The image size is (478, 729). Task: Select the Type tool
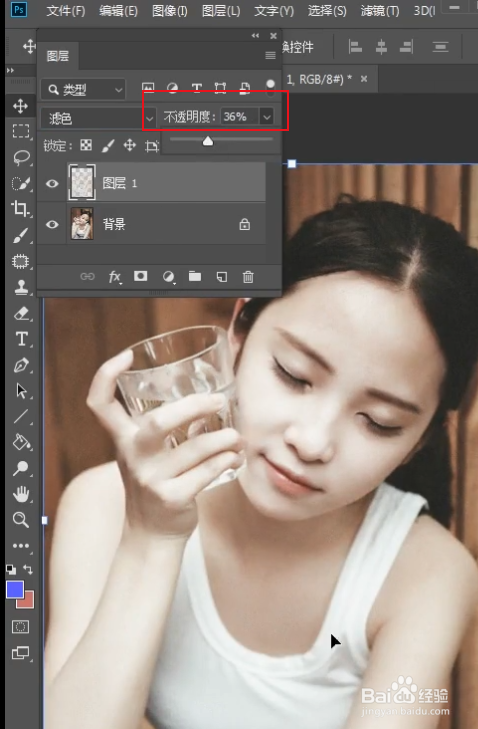(21, 339)
